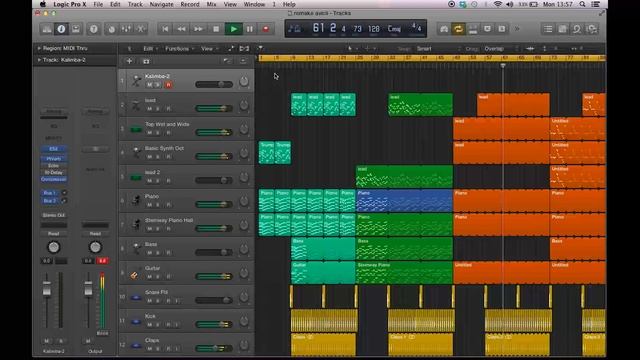Viewport: 640px width, 360px height.
Task: Open the Window menu
Action: tap(254, 4)
